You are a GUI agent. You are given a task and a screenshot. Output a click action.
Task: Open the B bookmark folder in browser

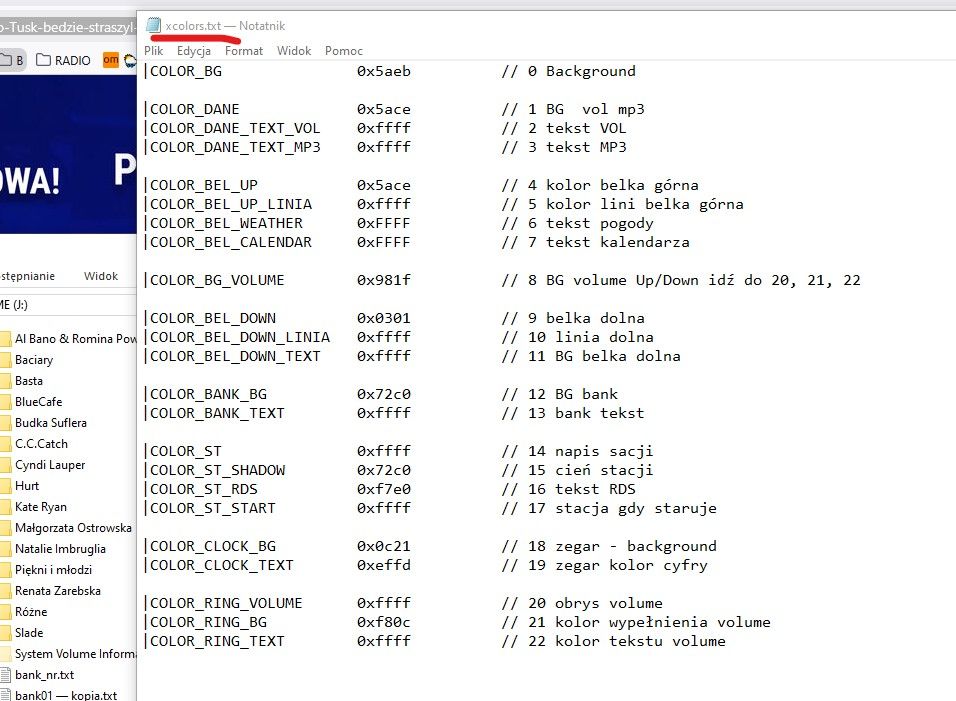[12, 60]
